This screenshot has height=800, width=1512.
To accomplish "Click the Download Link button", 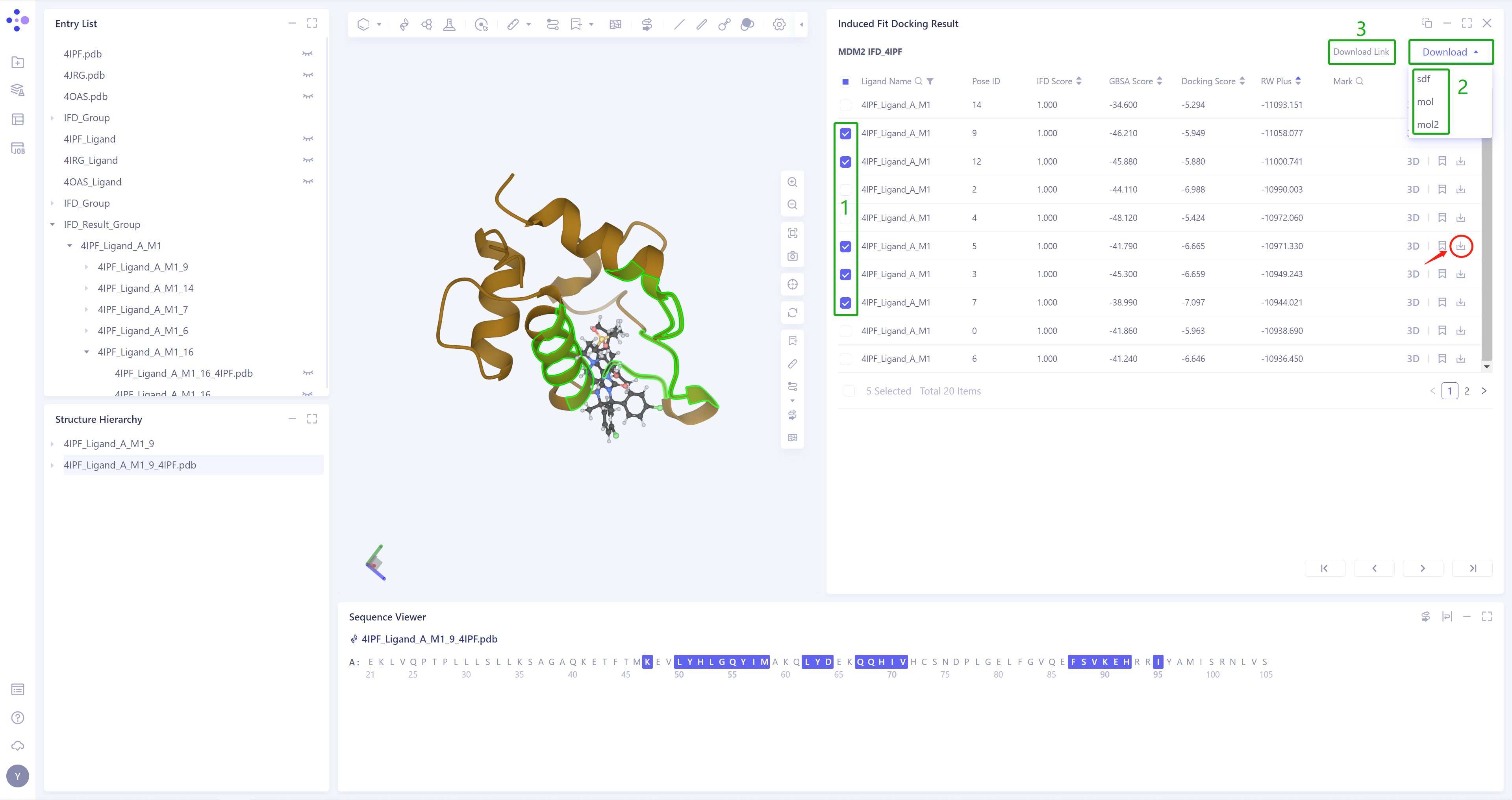I will point(1362,52).
